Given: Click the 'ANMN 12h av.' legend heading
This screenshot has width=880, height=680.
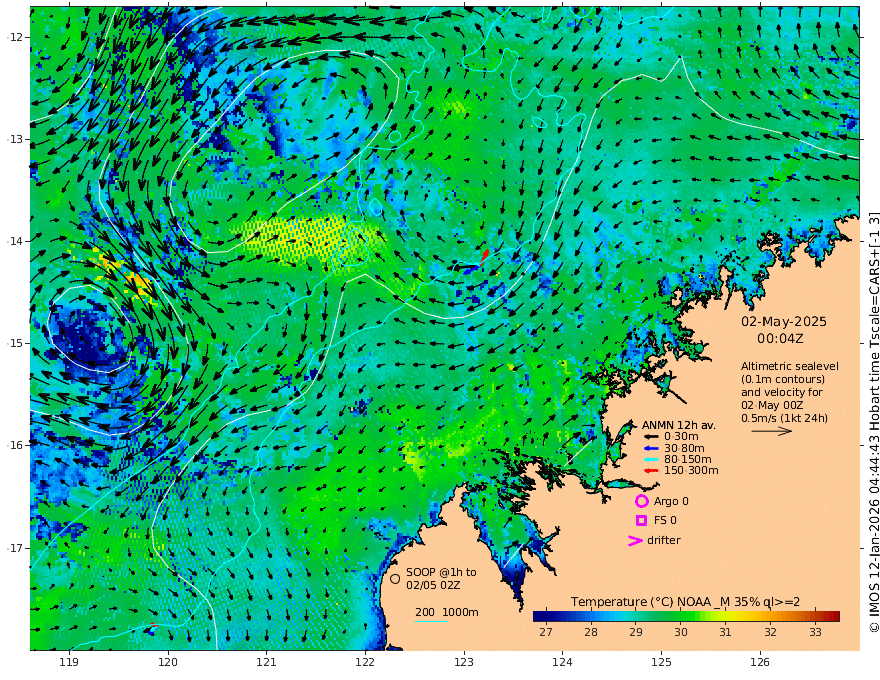Looking at the screenshot, I should [x=679, y=425].
